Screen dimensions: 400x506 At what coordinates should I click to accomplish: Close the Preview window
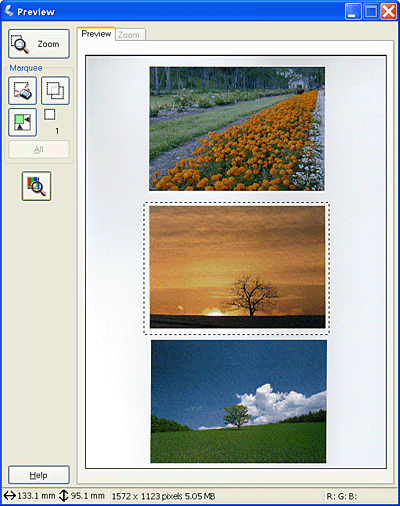click(389, 12)
